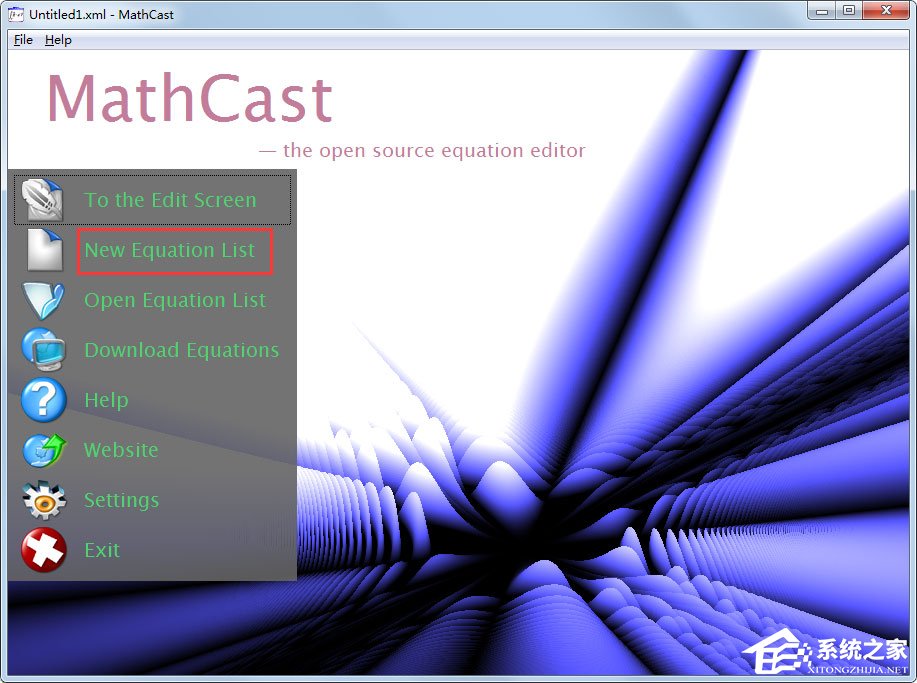
Task: Close the MathCast window
Action: 886,11
